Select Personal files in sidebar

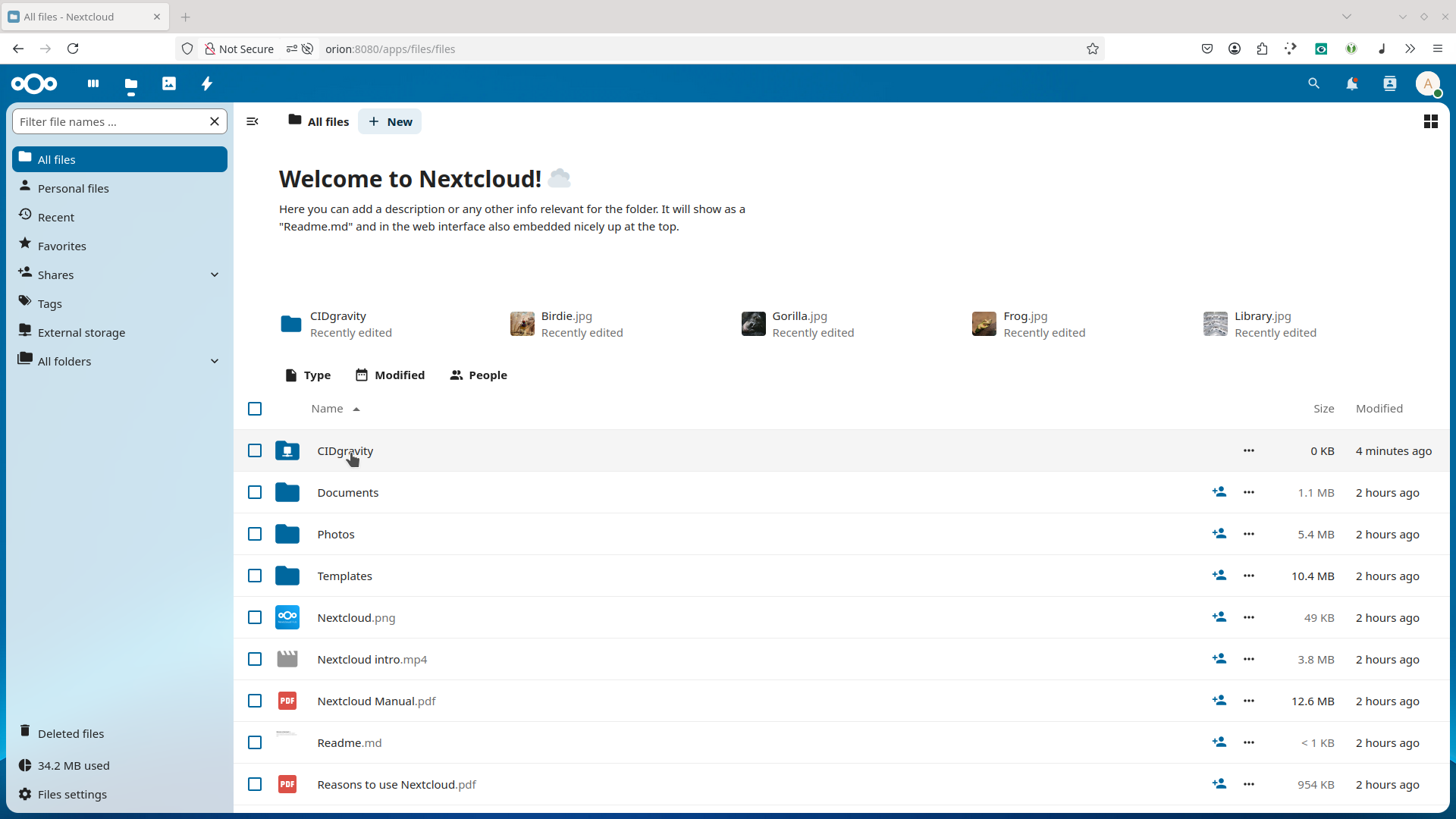click(120, 188)
